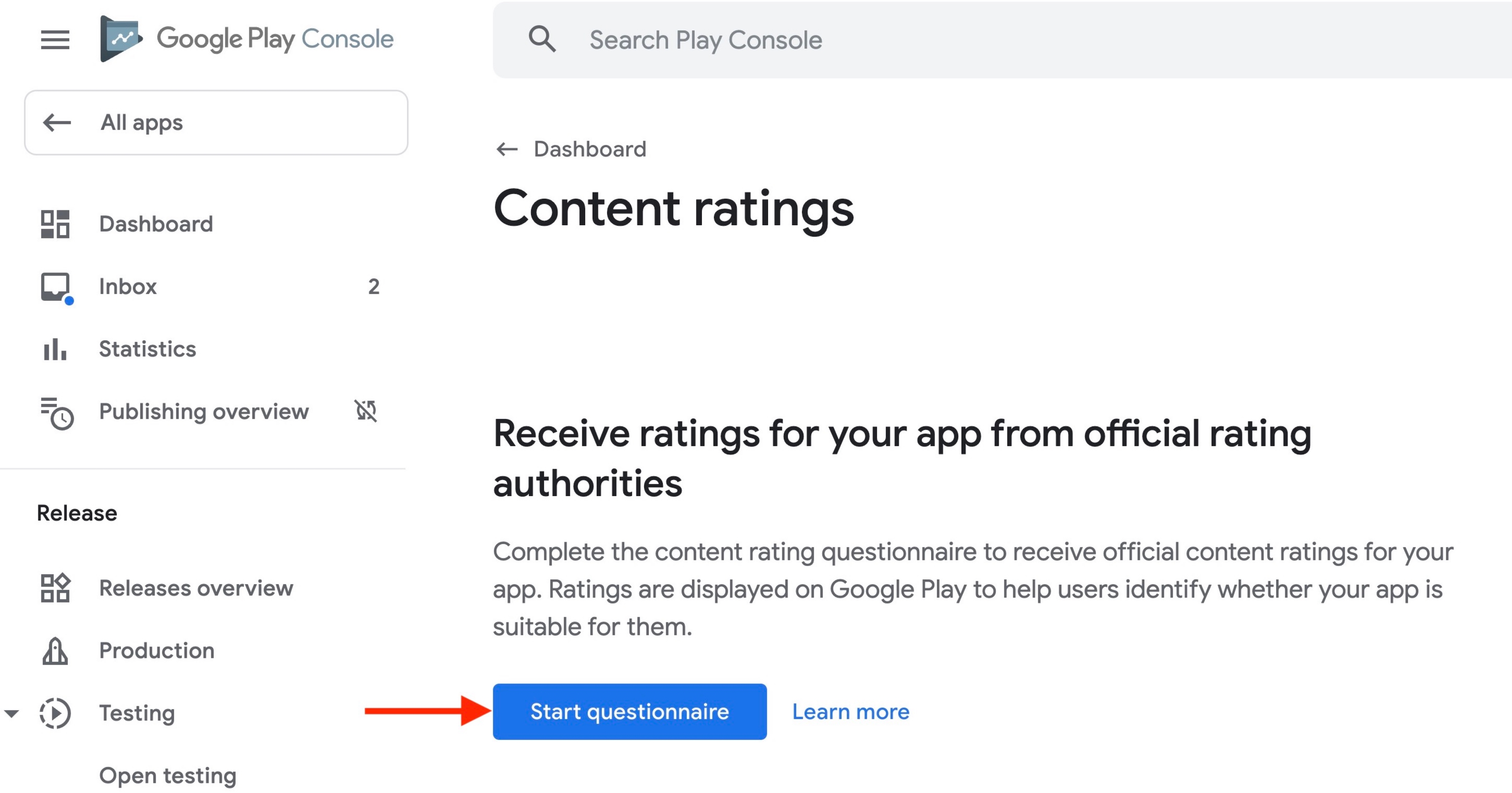Click the back arrow to Dashboard breadcrumb
The width and height of the screenshot is (1512, 793).
507,149
